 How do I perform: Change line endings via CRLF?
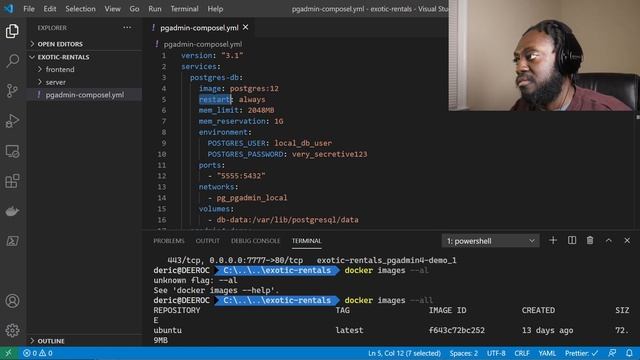point(522,353)
